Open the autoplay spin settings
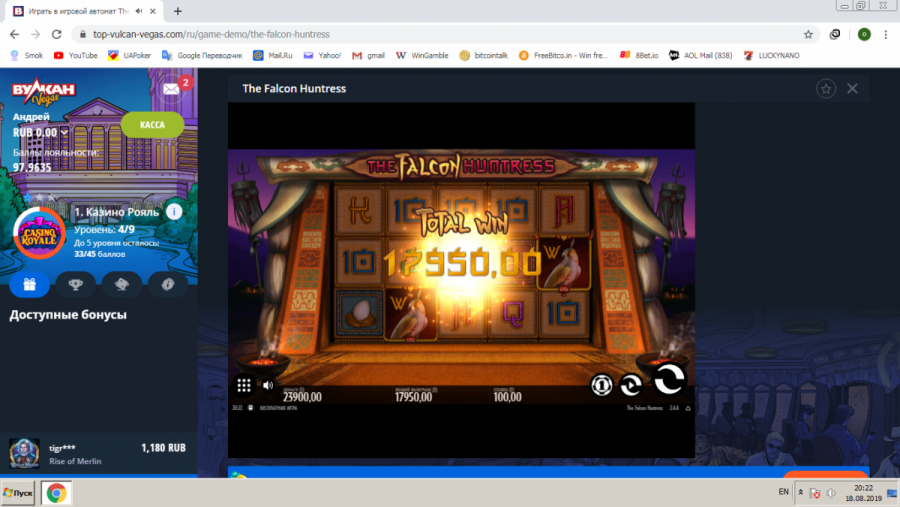Image resolution: width=900 pixels, height=507 pixels. point(631,384)
